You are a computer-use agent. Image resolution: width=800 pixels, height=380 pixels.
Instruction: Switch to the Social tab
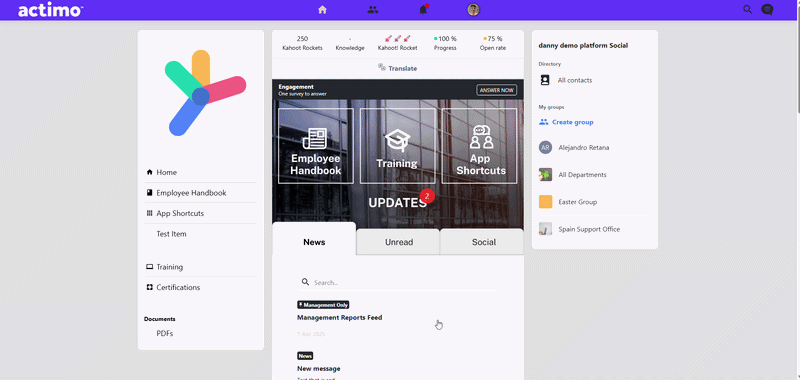(483, 242)
